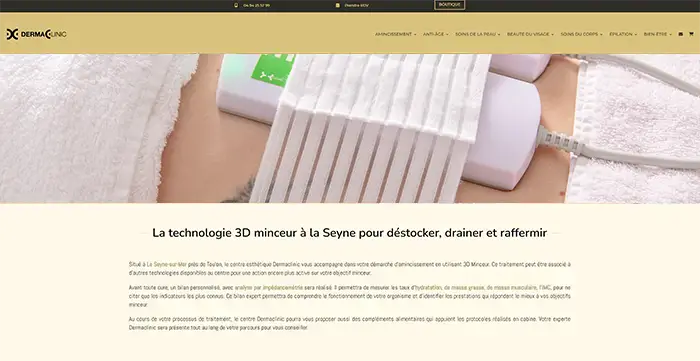The height and width of the screenshot is (361, 700).
Task: Click the de masse musculaire link
Action: pyautogui.click(x=512, y=287)
